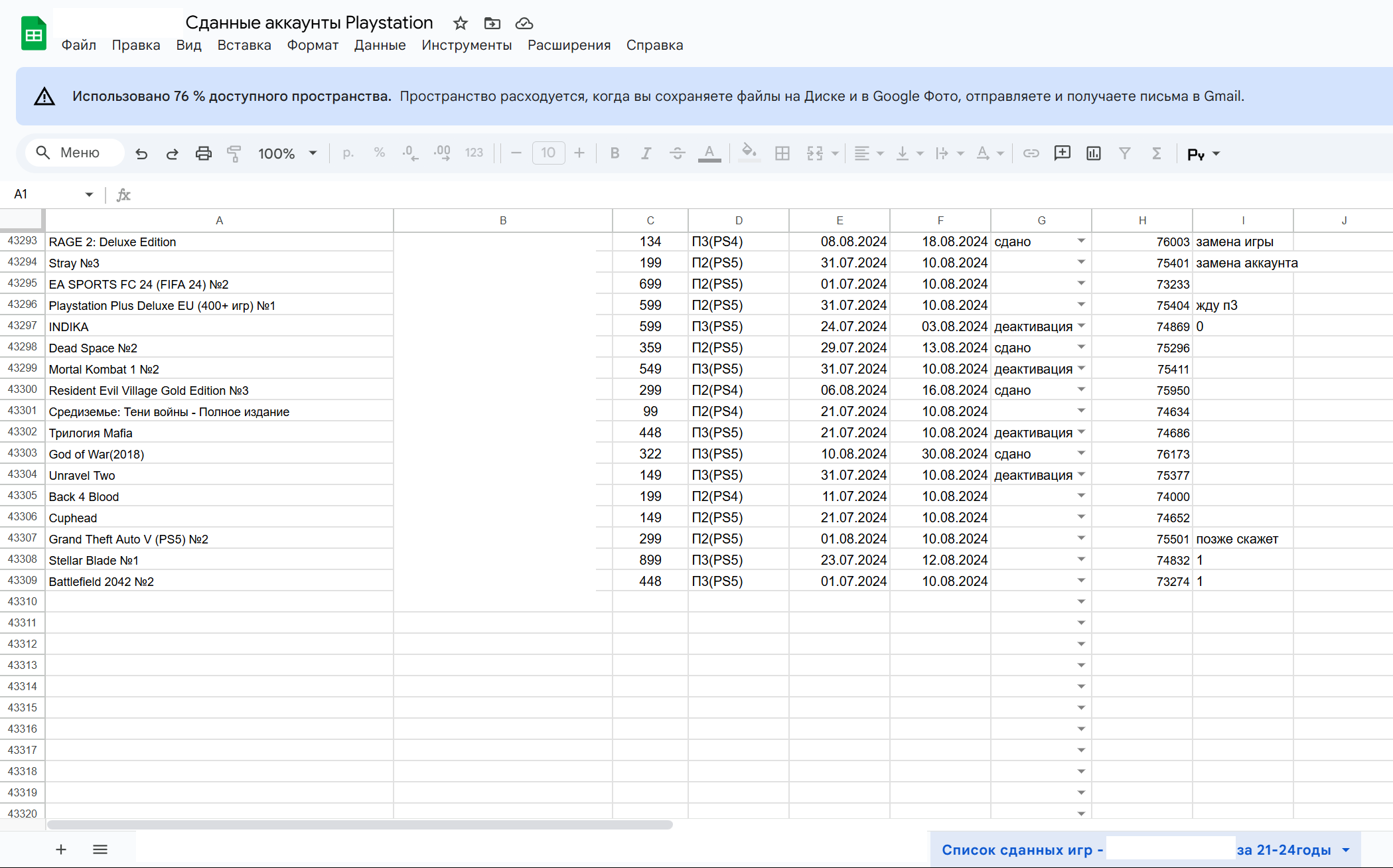The image size is (1393, 868).
Task: Click the font size field showing 10
Action: [x=548, y=153]
